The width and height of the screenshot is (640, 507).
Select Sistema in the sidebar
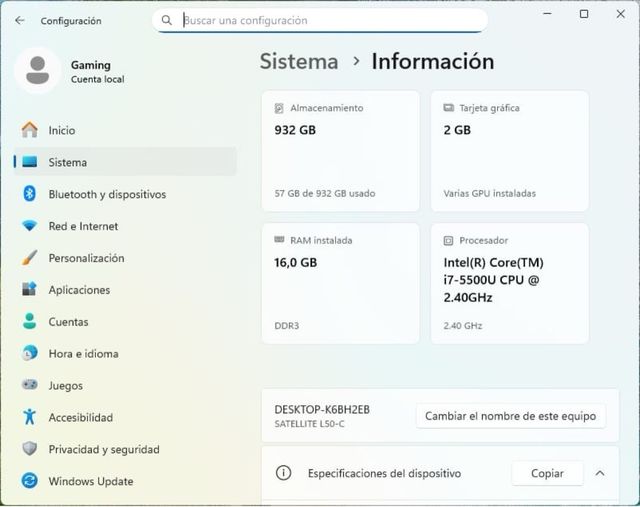point(125,162)
